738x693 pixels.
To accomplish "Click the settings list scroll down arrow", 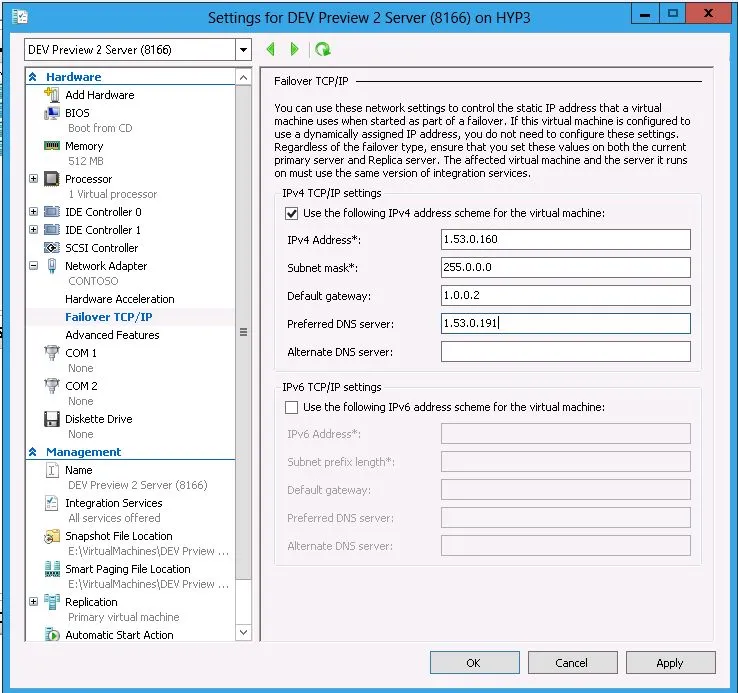I will pyautogui.click(x=243, y=632).
